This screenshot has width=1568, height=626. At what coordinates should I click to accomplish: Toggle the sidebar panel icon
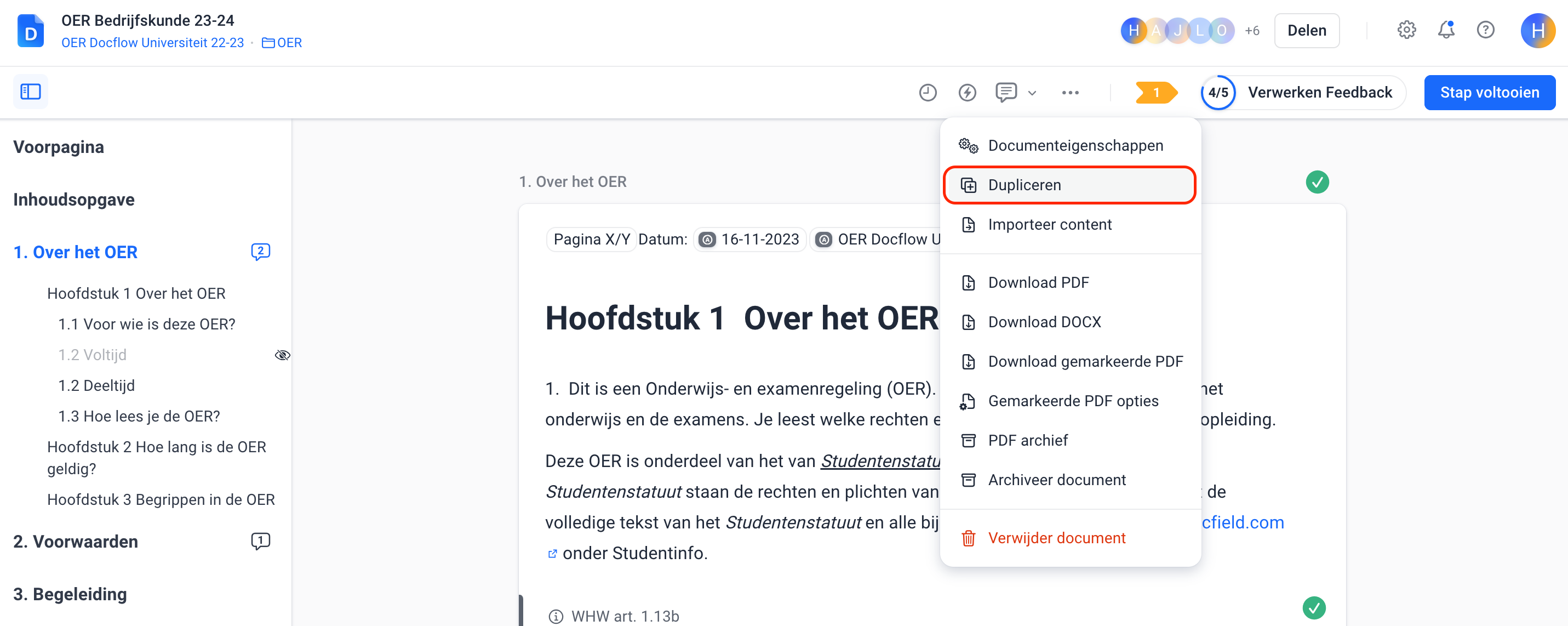tap(31, 92)
